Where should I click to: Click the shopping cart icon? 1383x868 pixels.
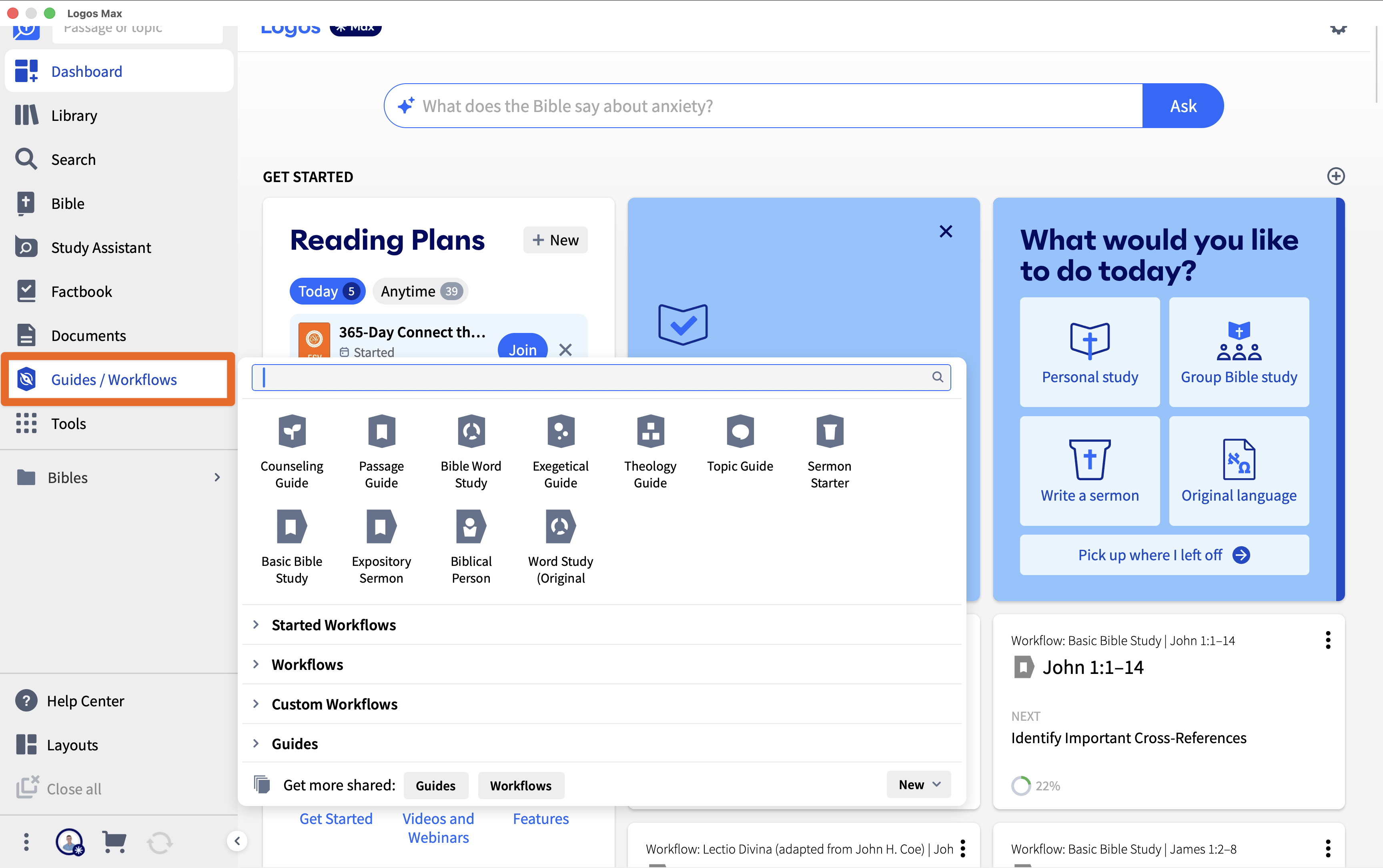coord(114,842)
